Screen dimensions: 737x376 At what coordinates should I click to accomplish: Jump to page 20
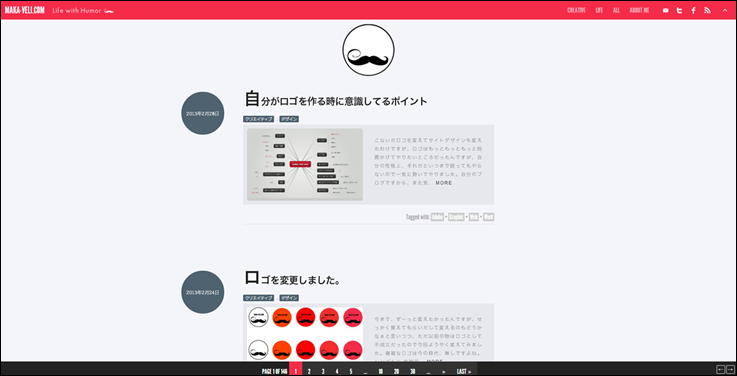396,371
